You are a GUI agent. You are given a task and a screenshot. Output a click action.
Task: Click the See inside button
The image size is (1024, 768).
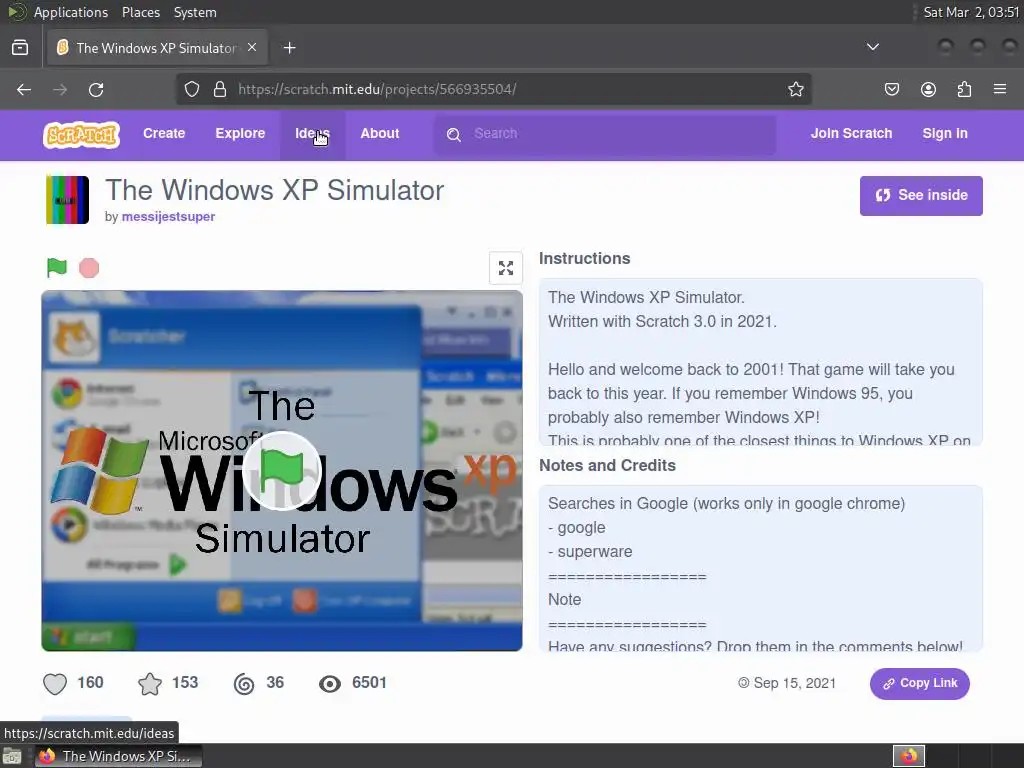[x=921, y=195]
